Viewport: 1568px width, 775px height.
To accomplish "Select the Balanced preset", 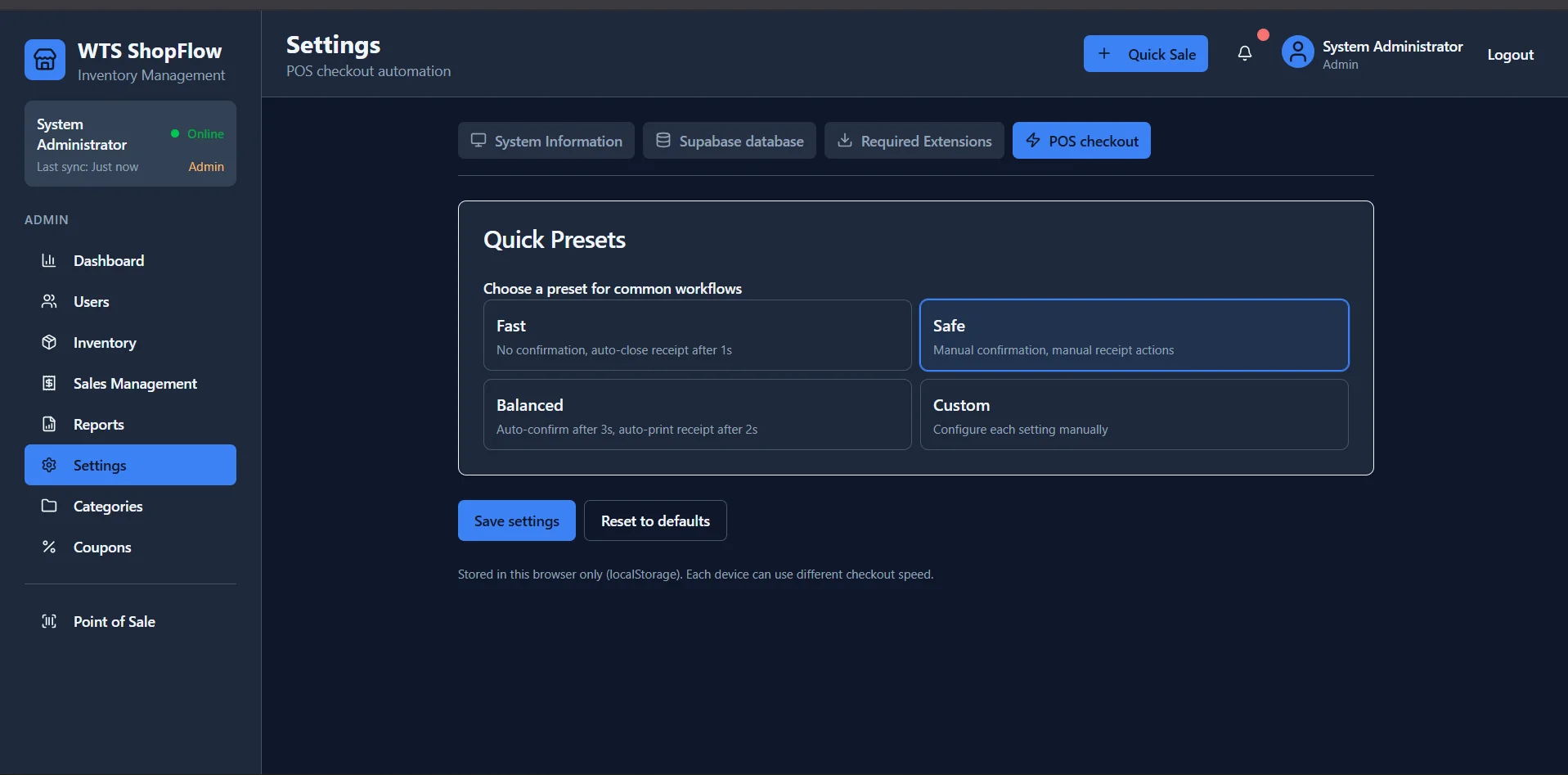I will tap(697, 414).
